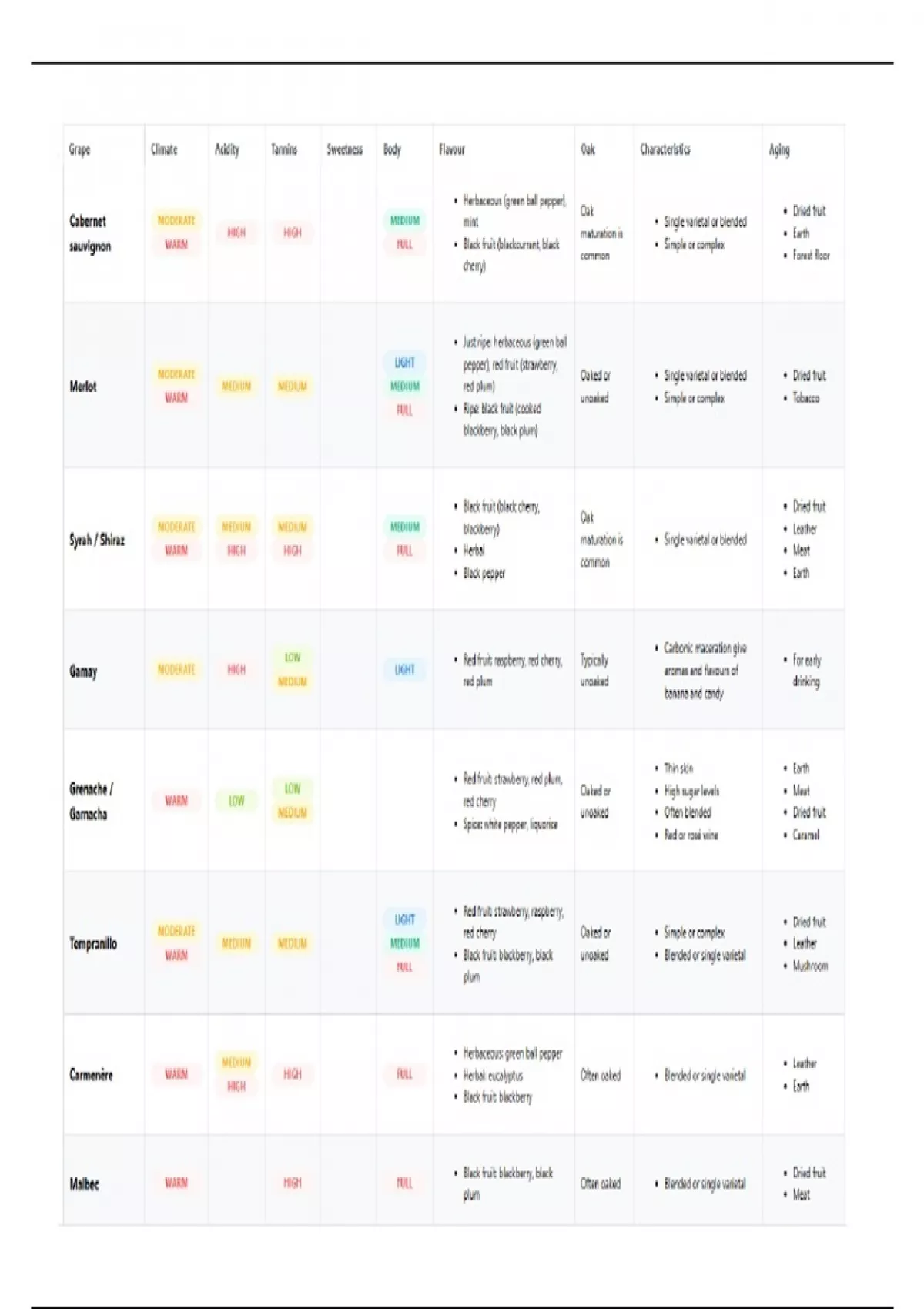Image resolution: width=924 pixels, height=1309 pixels.
Task: Select the Flavour column header
Action: coord(452,149)
